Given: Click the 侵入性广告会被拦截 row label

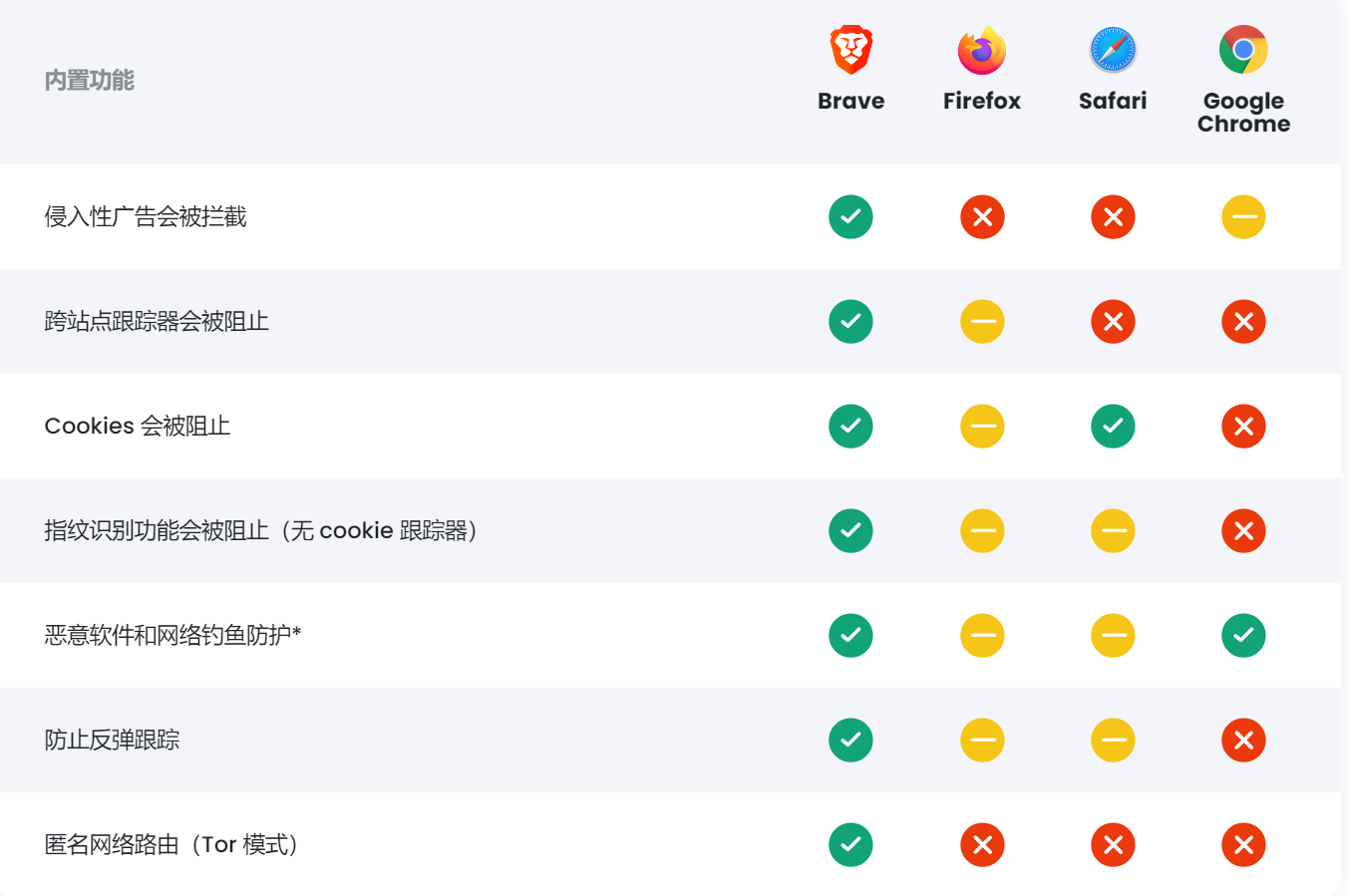Looking at the screenshot, I should coord(146,217).
